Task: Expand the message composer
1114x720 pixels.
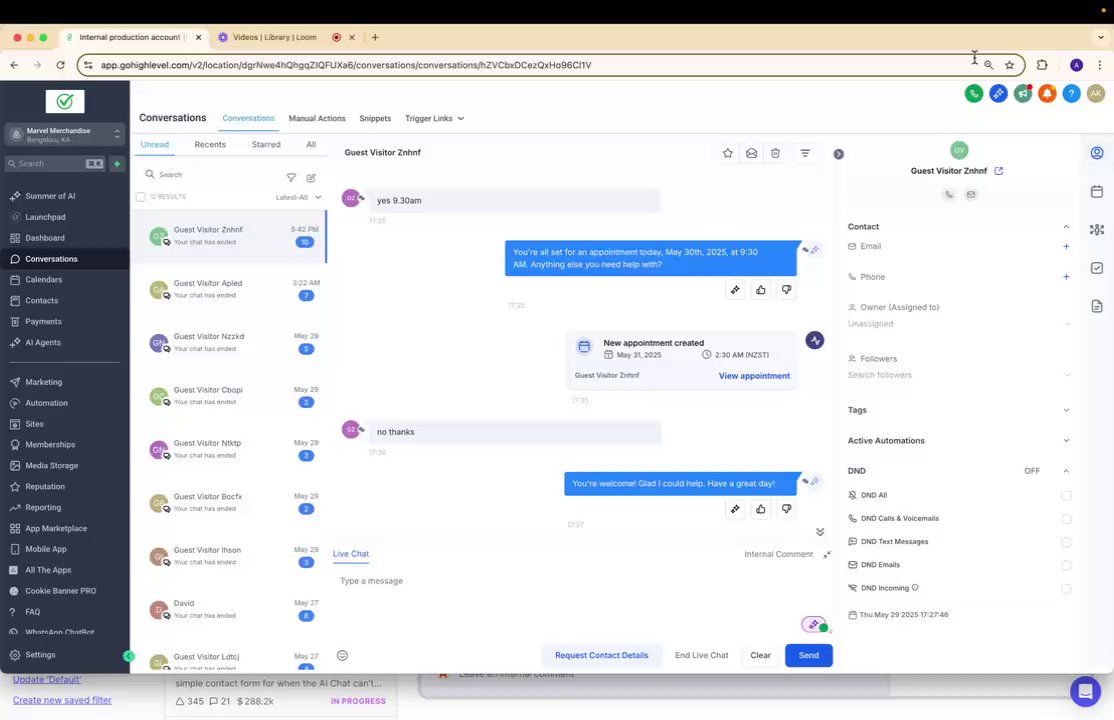Action: click(827, 554)
